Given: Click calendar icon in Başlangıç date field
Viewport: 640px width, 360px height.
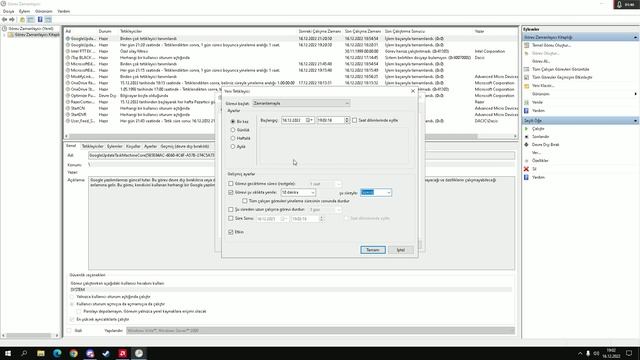Looking at the screenshot, I should (x=308, y=120).
